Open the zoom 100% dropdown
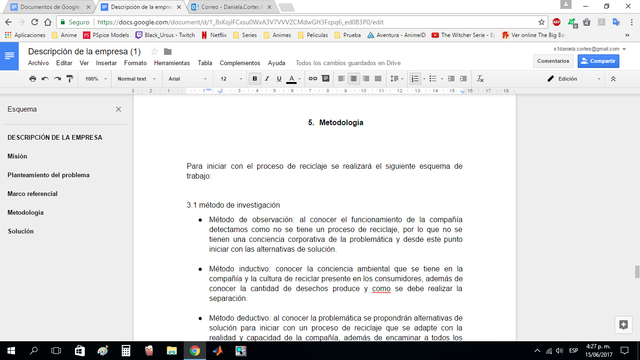The height and width of the screenshot is (360, 640). (x=96, y=79)
